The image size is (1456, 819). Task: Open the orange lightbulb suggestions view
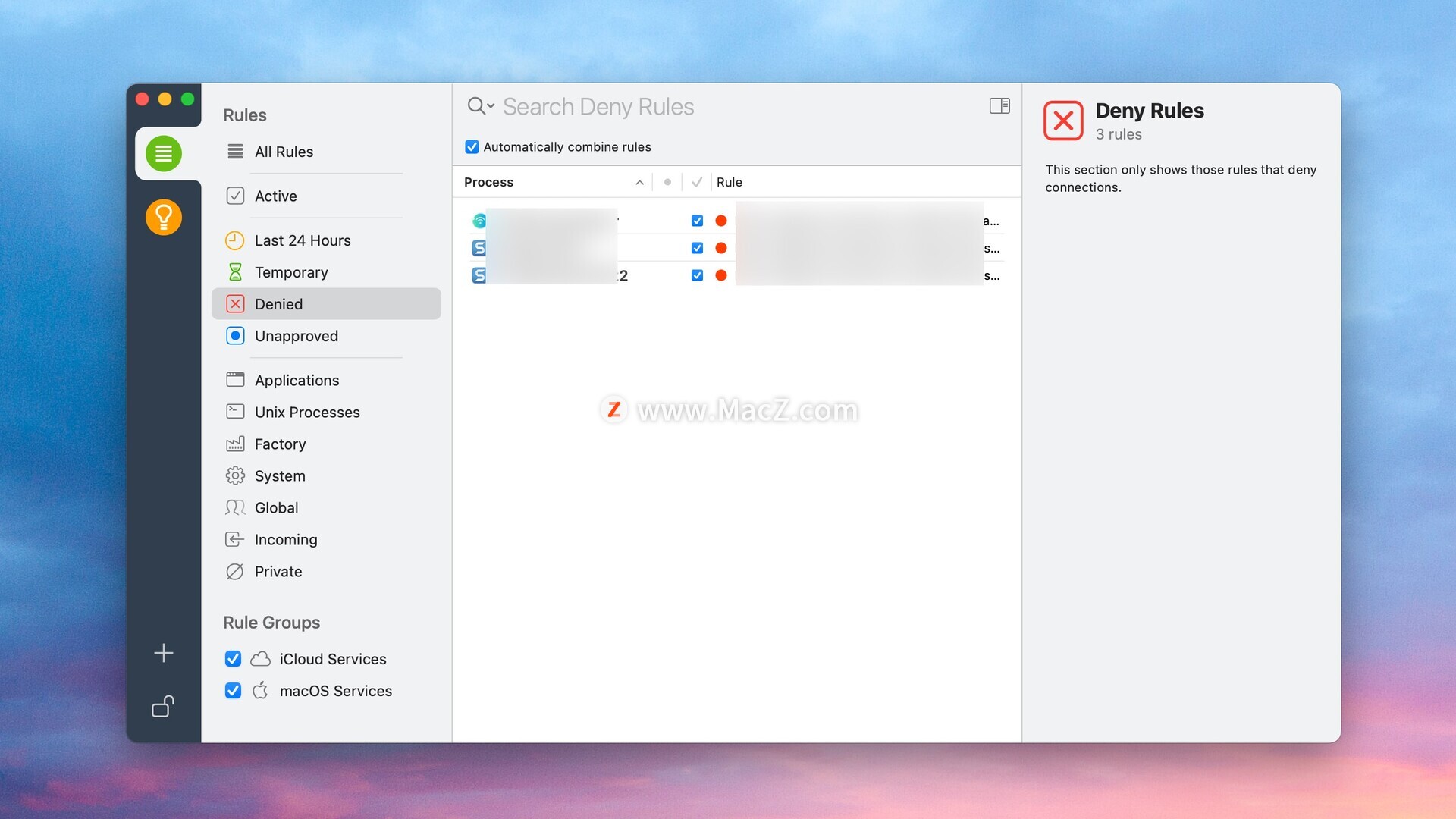(163, 218)
